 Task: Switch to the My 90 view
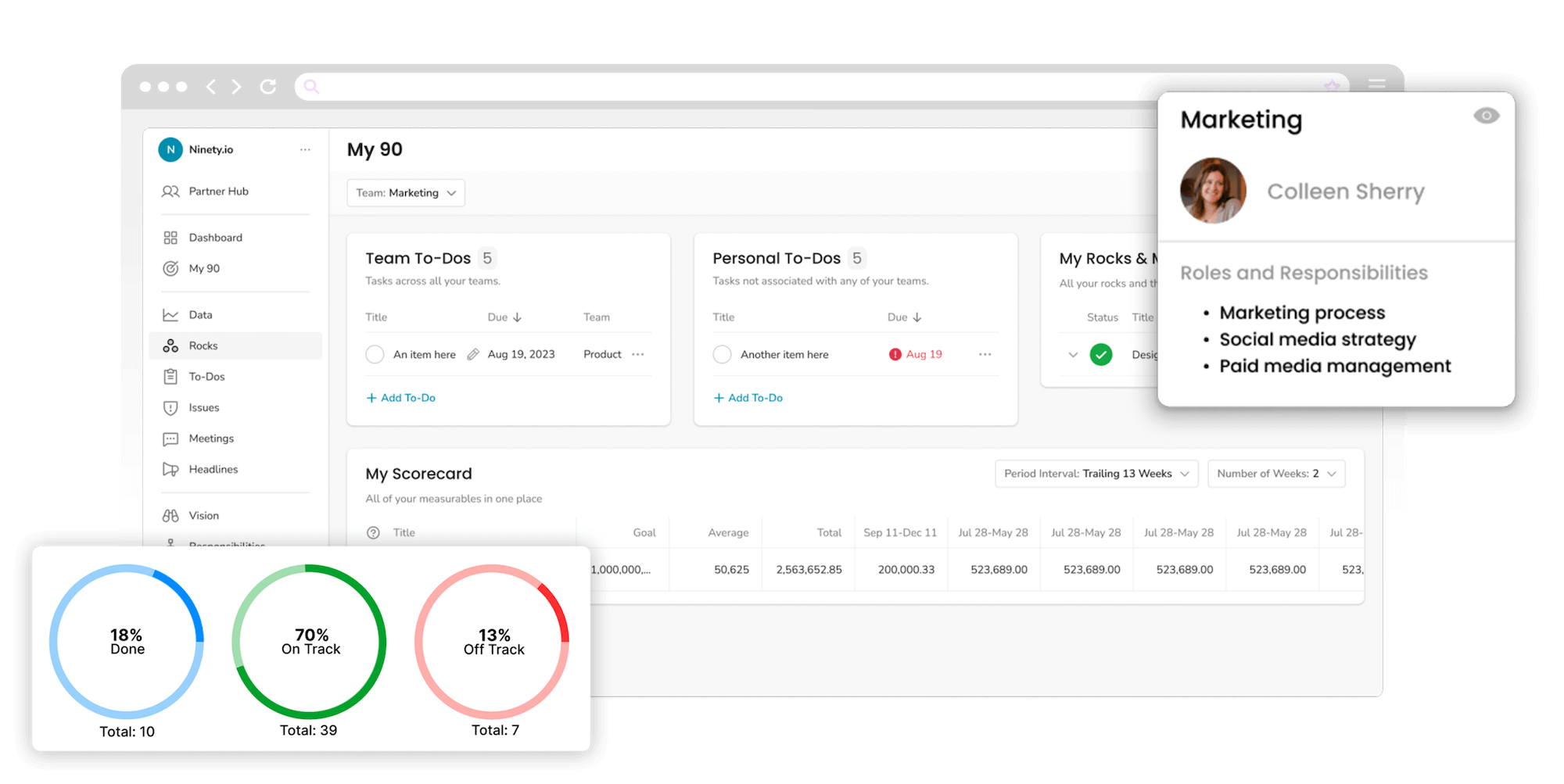coord(203,268)
